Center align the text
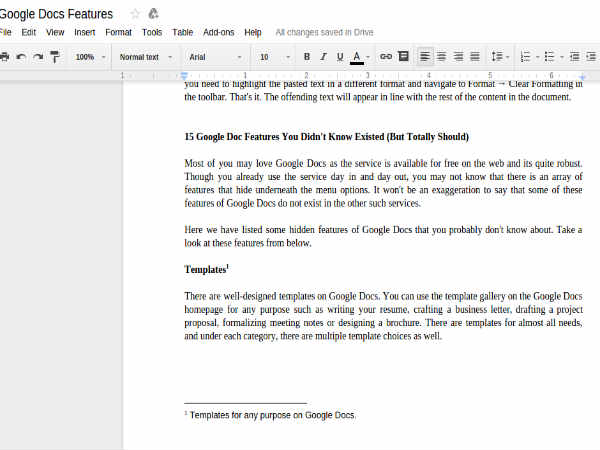 point(443,57)
